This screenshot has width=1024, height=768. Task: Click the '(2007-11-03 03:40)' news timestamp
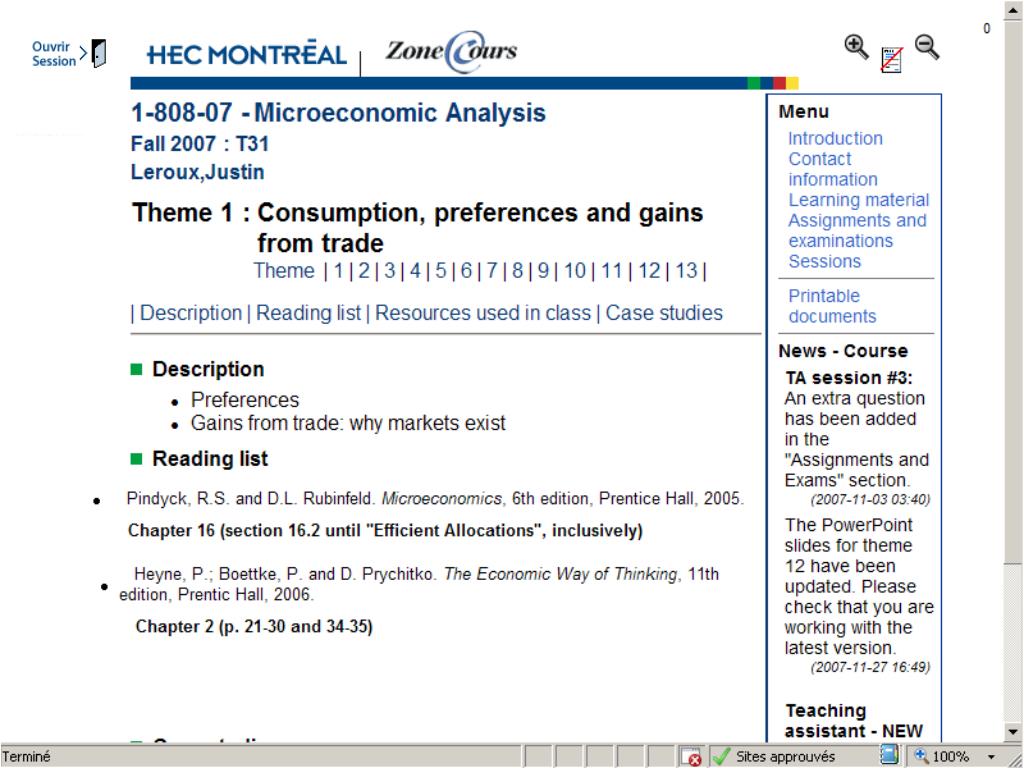(870, 500)
